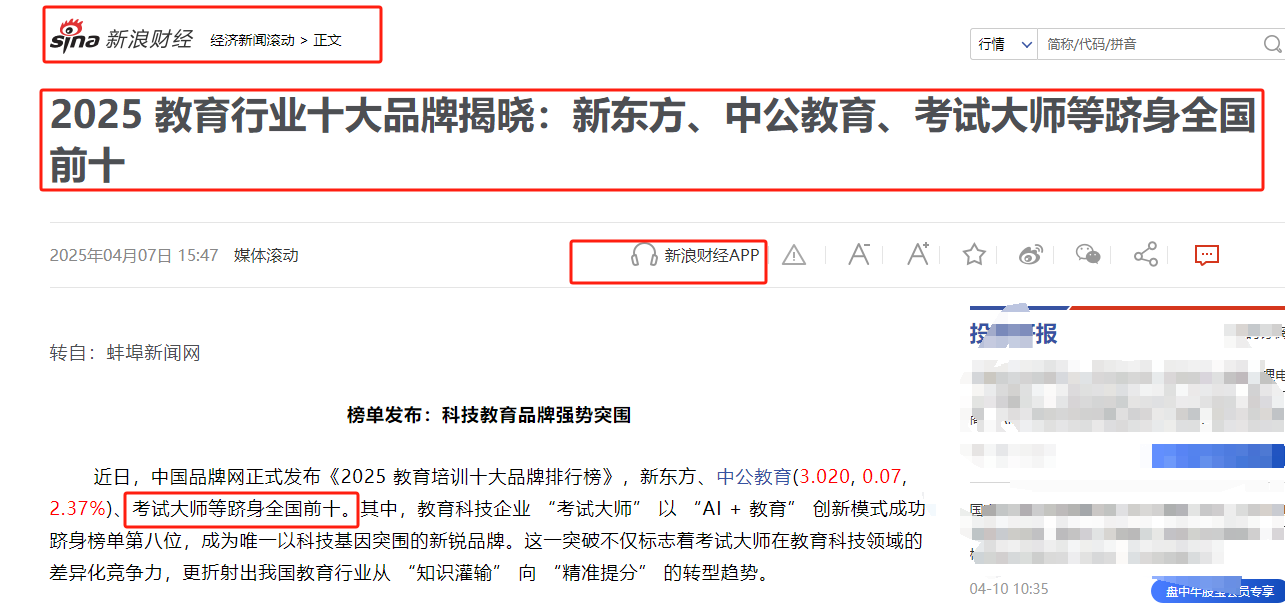Image resolution: width=1285 pixels, height=612 pixels.
Task: Share article to WeChat
Action: pyautogui.click(x=1088, y=254)
